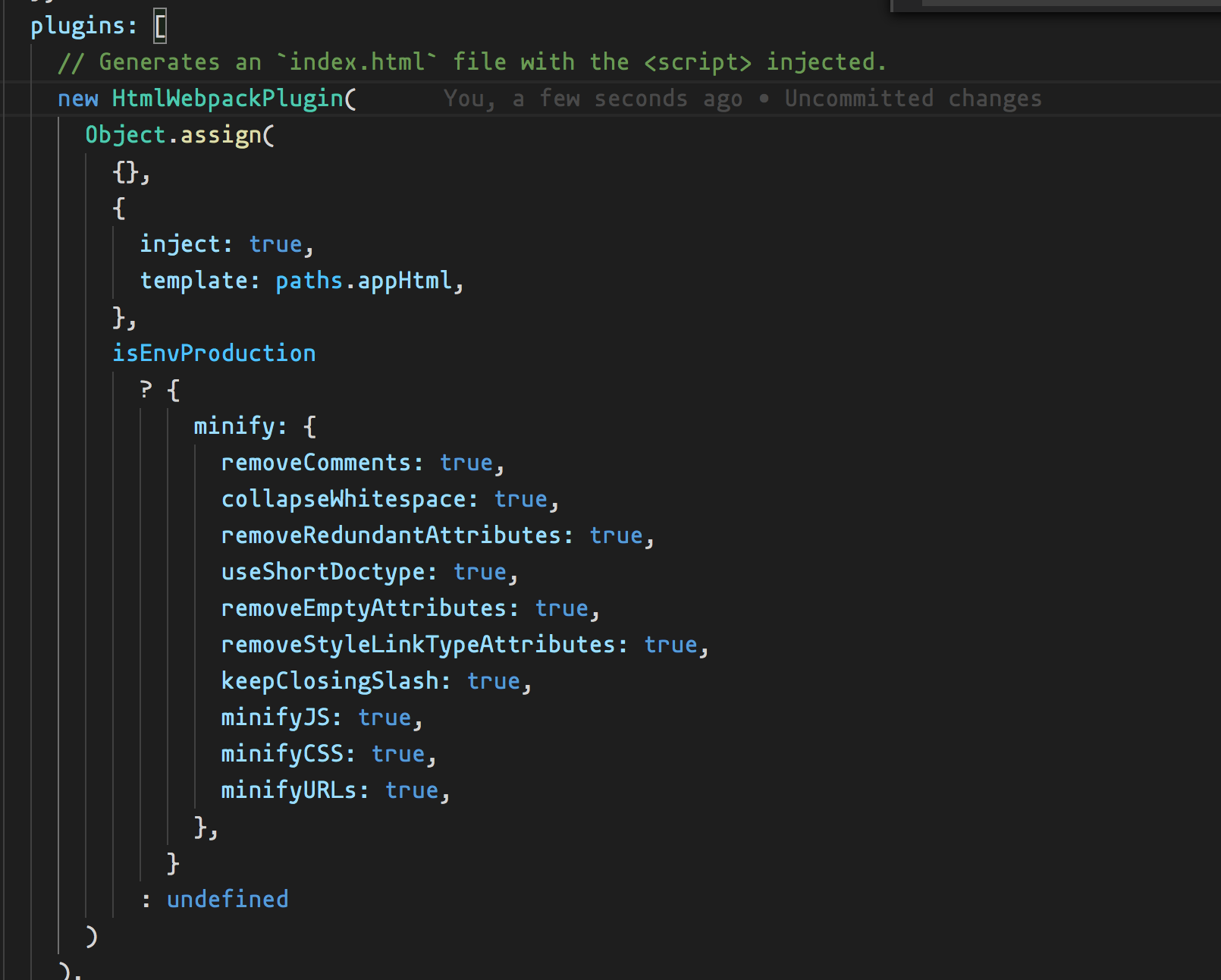The height and width of the screenshot is (980, 1221).
Task: Click the keepClosingSlash property
Action: [329, 681]
